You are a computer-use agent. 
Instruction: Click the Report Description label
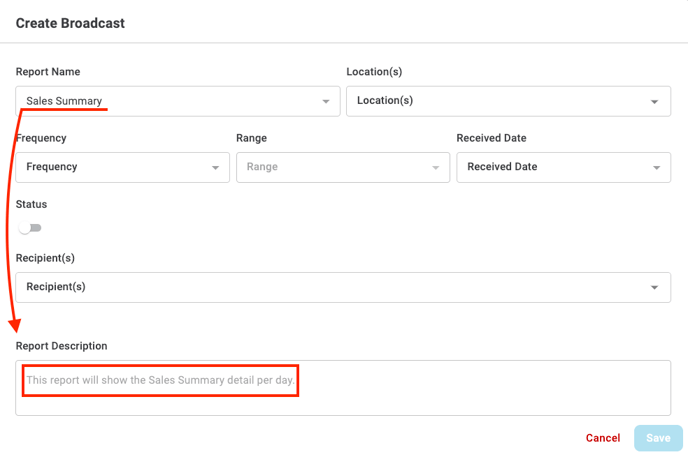pos(61,346)
